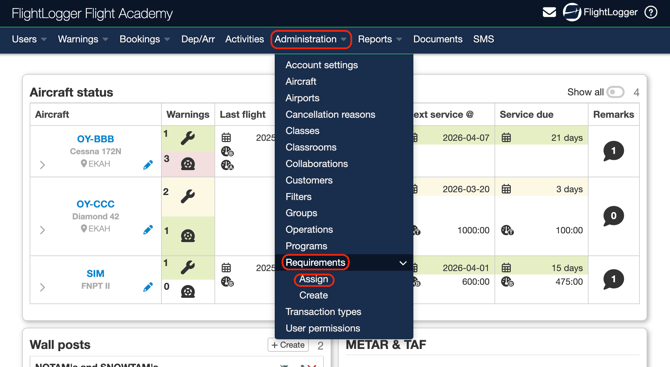Screen dimensions: 670x367
Task: Select User permissions menu item
Action: [x=323, y=328]
